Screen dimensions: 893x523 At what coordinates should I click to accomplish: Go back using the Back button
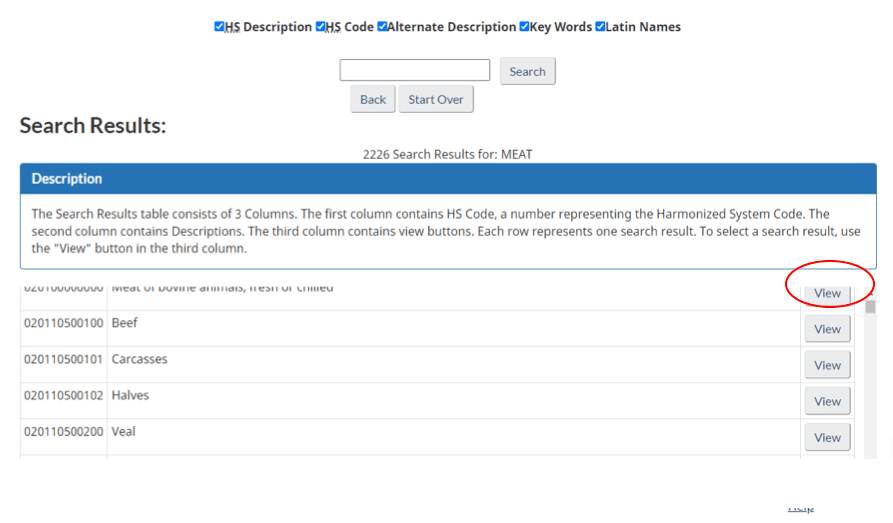(x=373, y=100)
